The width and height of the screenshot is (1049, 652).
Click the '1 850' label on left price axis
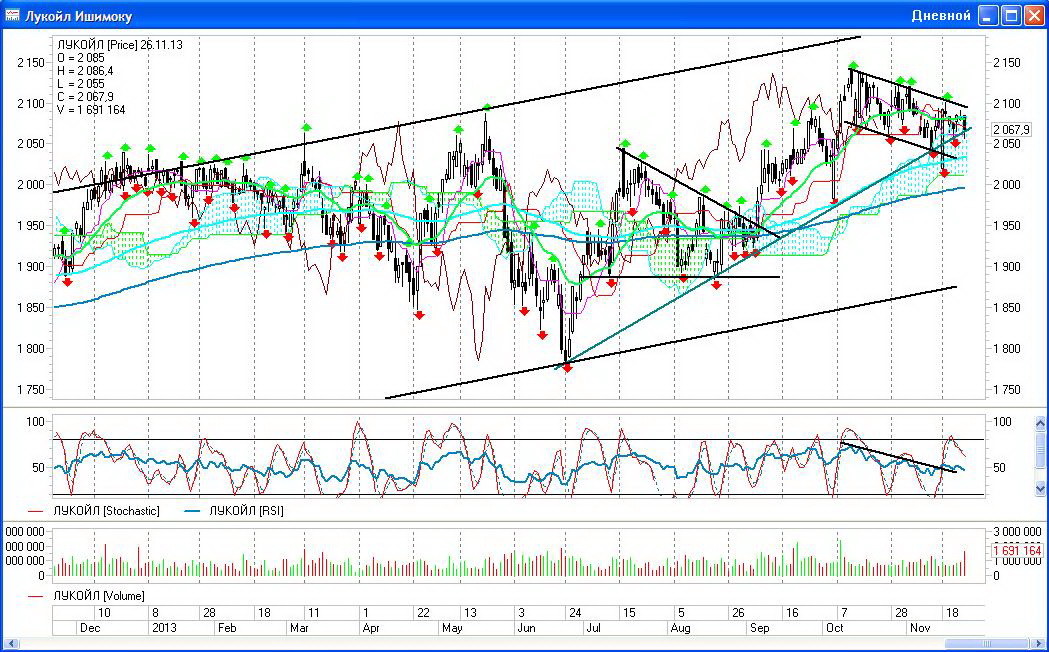point(31,308)
